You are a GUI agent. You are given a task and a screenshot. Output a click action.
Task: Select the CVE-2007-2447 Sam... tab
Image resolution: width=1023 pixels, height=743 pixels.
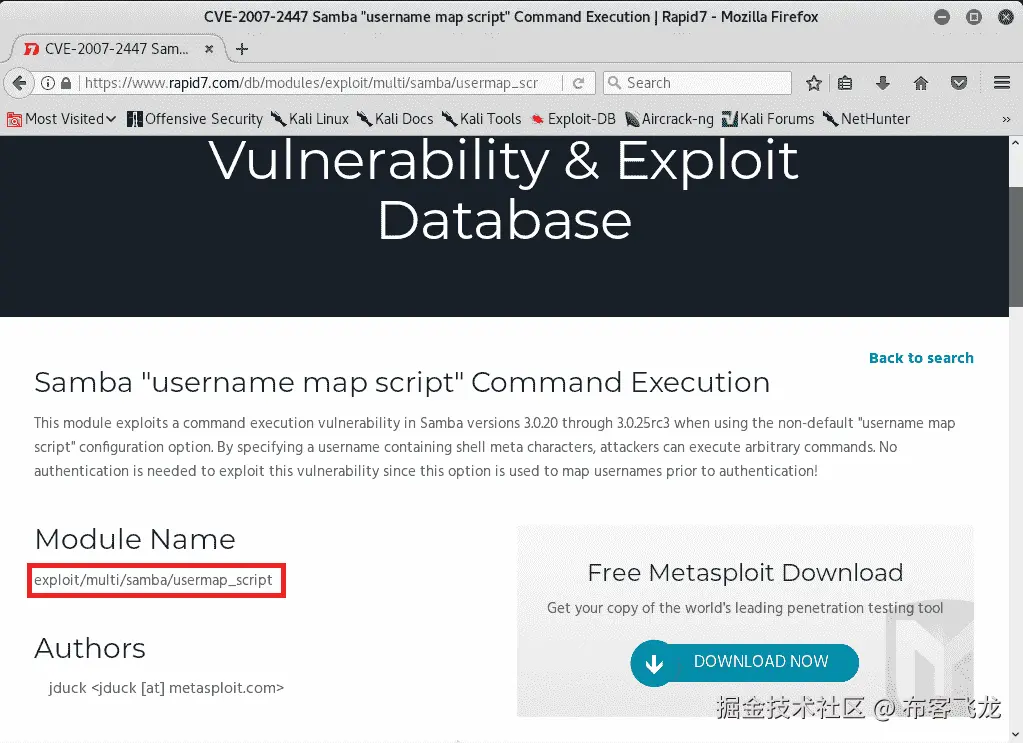tap(118, 49)
